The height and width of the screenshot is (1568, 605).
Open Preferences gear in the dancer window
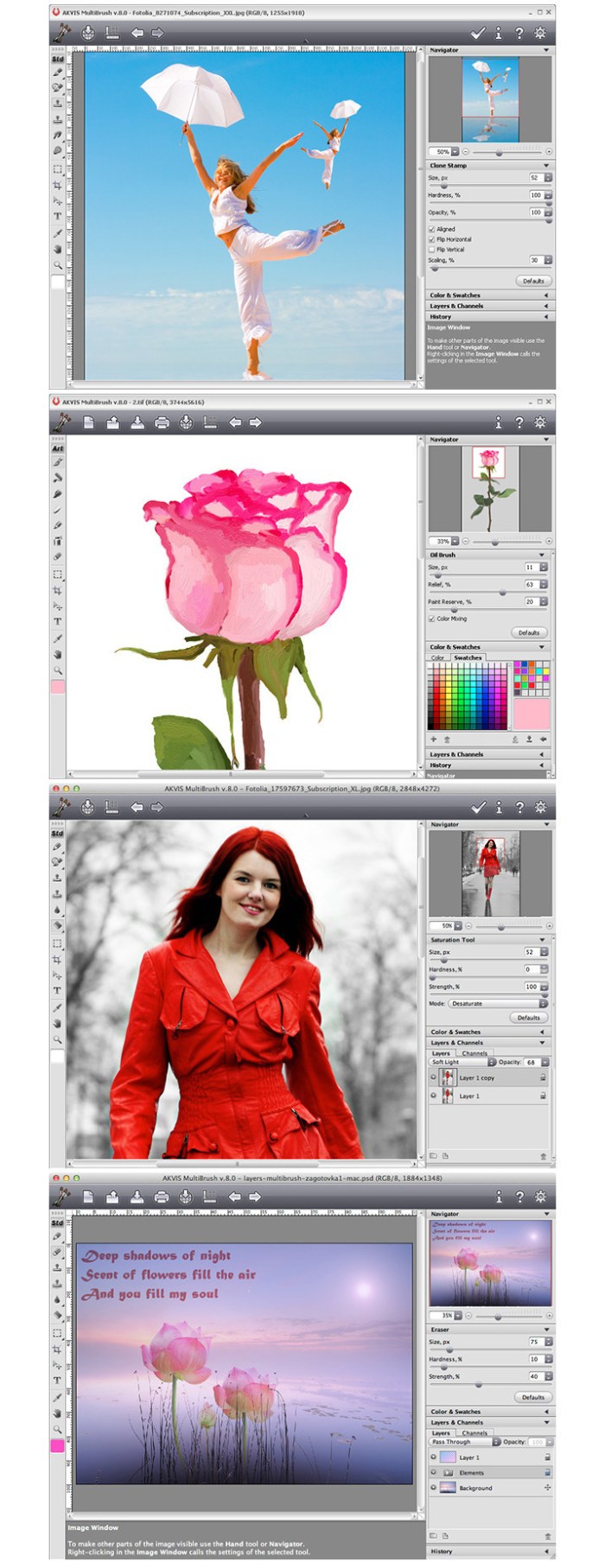[540, 33]
